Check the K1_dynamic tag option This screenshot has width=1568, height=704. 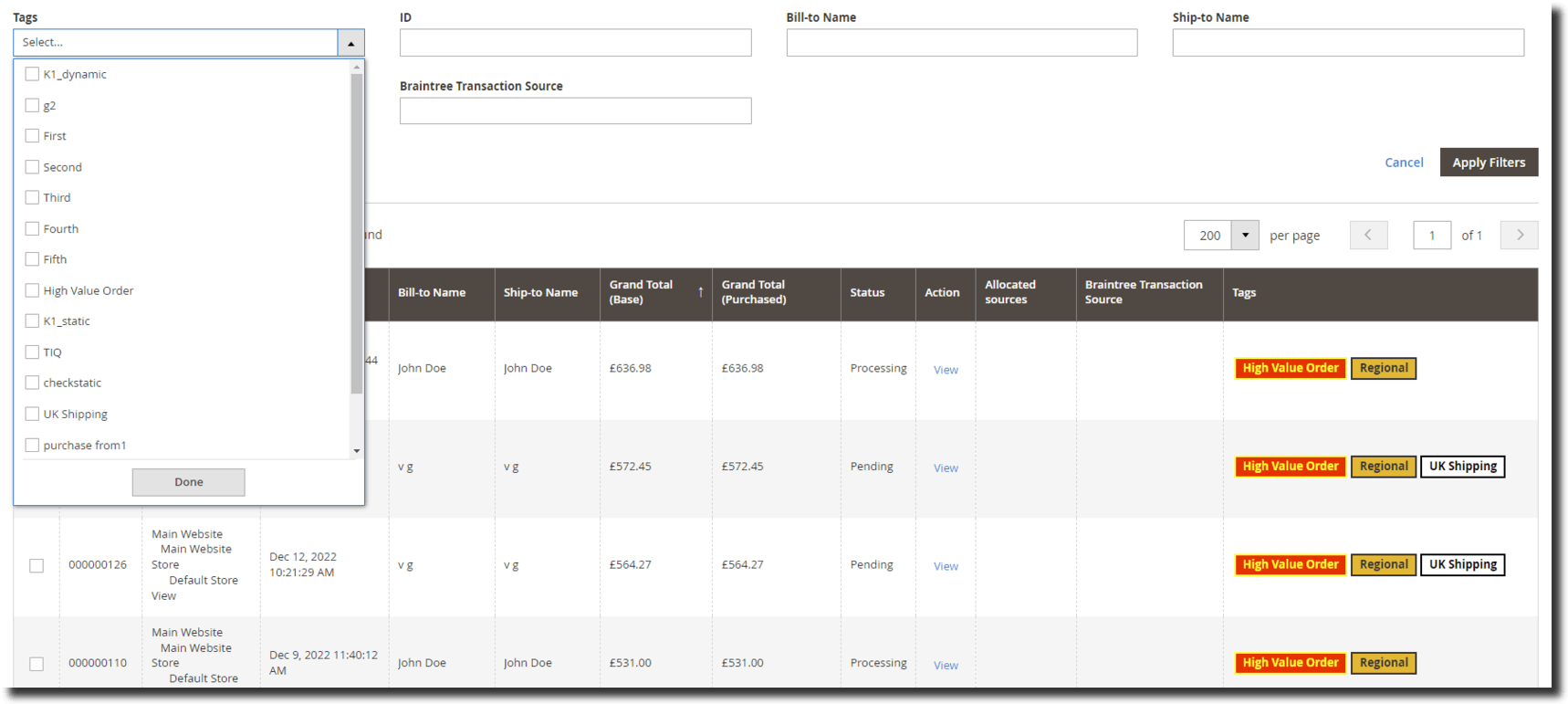point(32,74)
